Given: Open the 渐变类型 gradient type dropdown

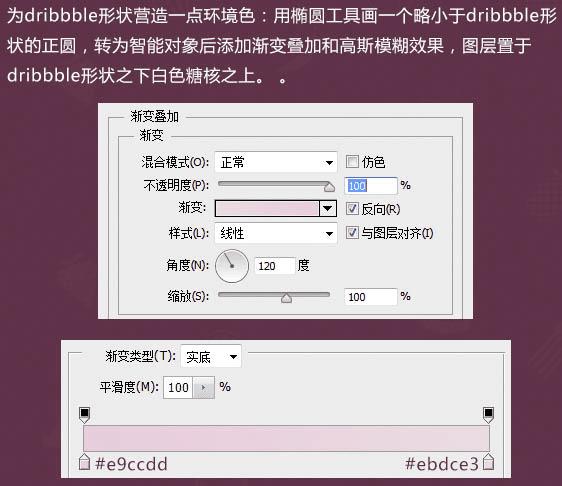Looking at the screenshot, I should 211,357.
